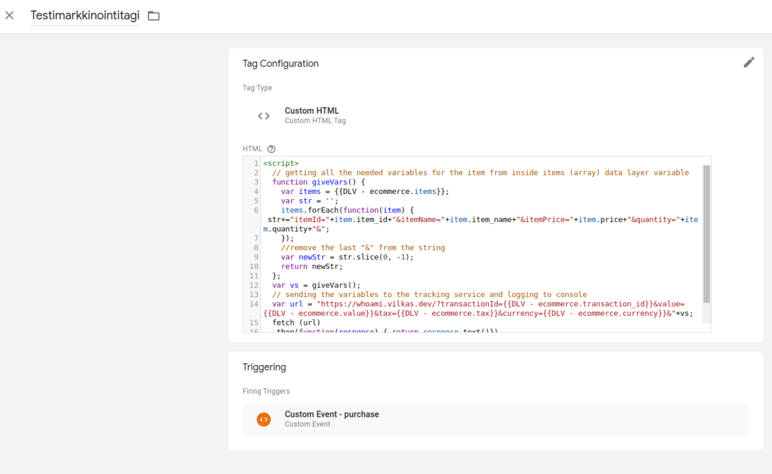
Task: Click the orange Custom Event trigger icon
Action: [x=264, y=419]
